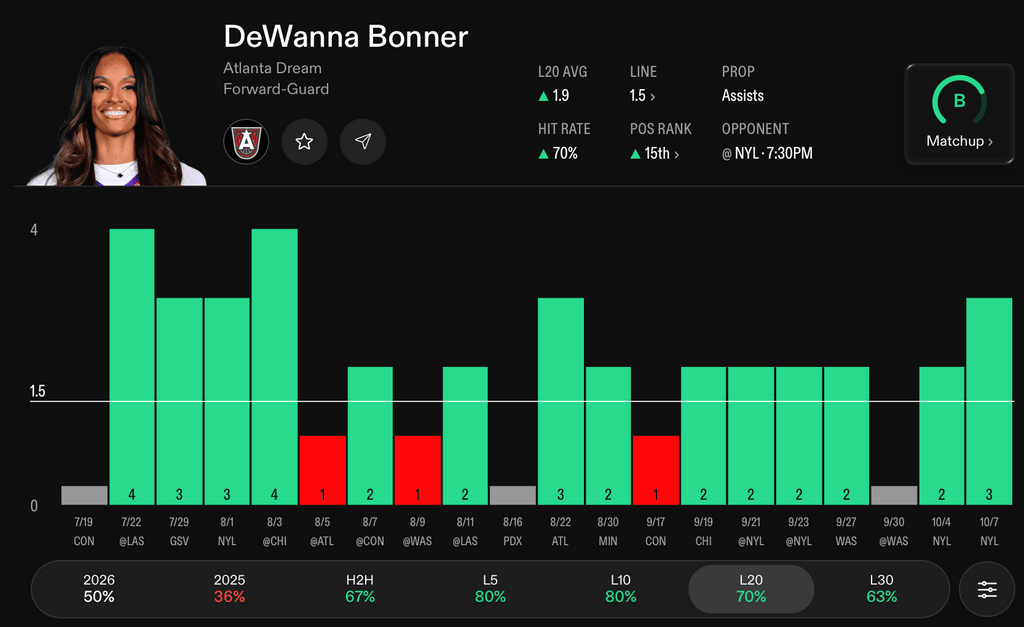Favorite the player with the star icon
The image size is (1024, 627).
click(304, 141)
